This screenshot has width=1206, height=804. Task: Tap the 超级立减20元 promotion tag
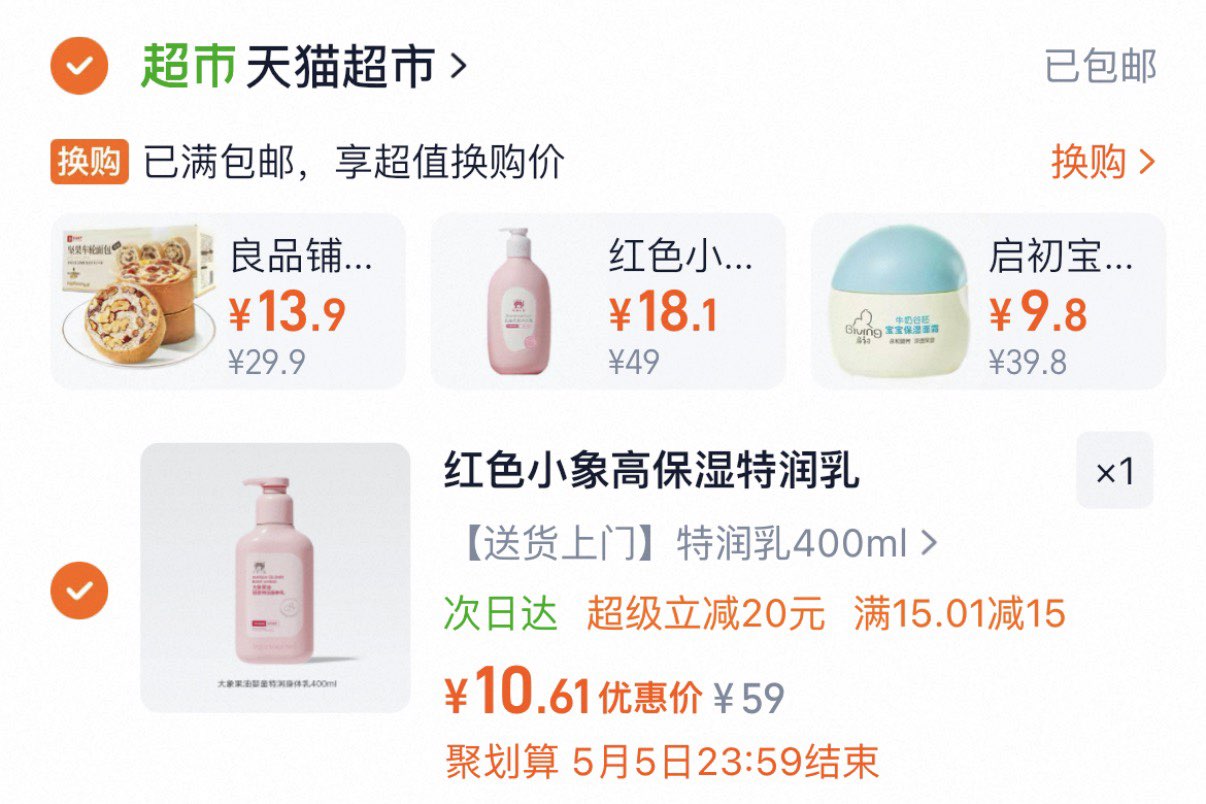click(x=706, y=614)
